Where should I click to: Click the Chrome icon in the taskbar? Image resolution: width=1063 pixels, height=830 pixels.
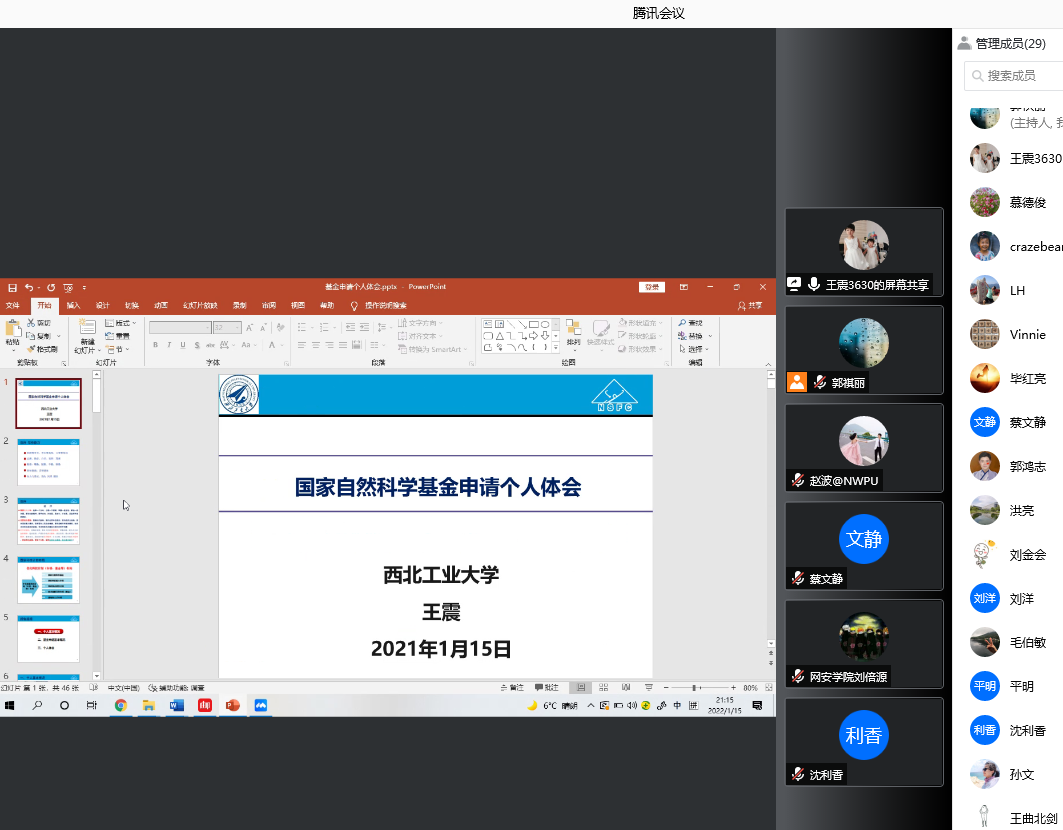click(x=120, y=705)
